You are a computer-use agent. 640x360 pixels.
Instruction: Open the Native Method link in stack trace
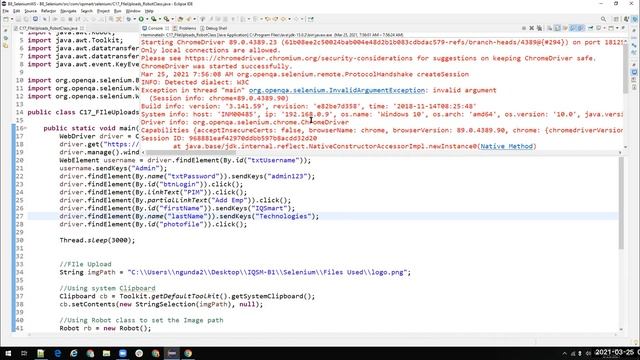pos(506,146)
